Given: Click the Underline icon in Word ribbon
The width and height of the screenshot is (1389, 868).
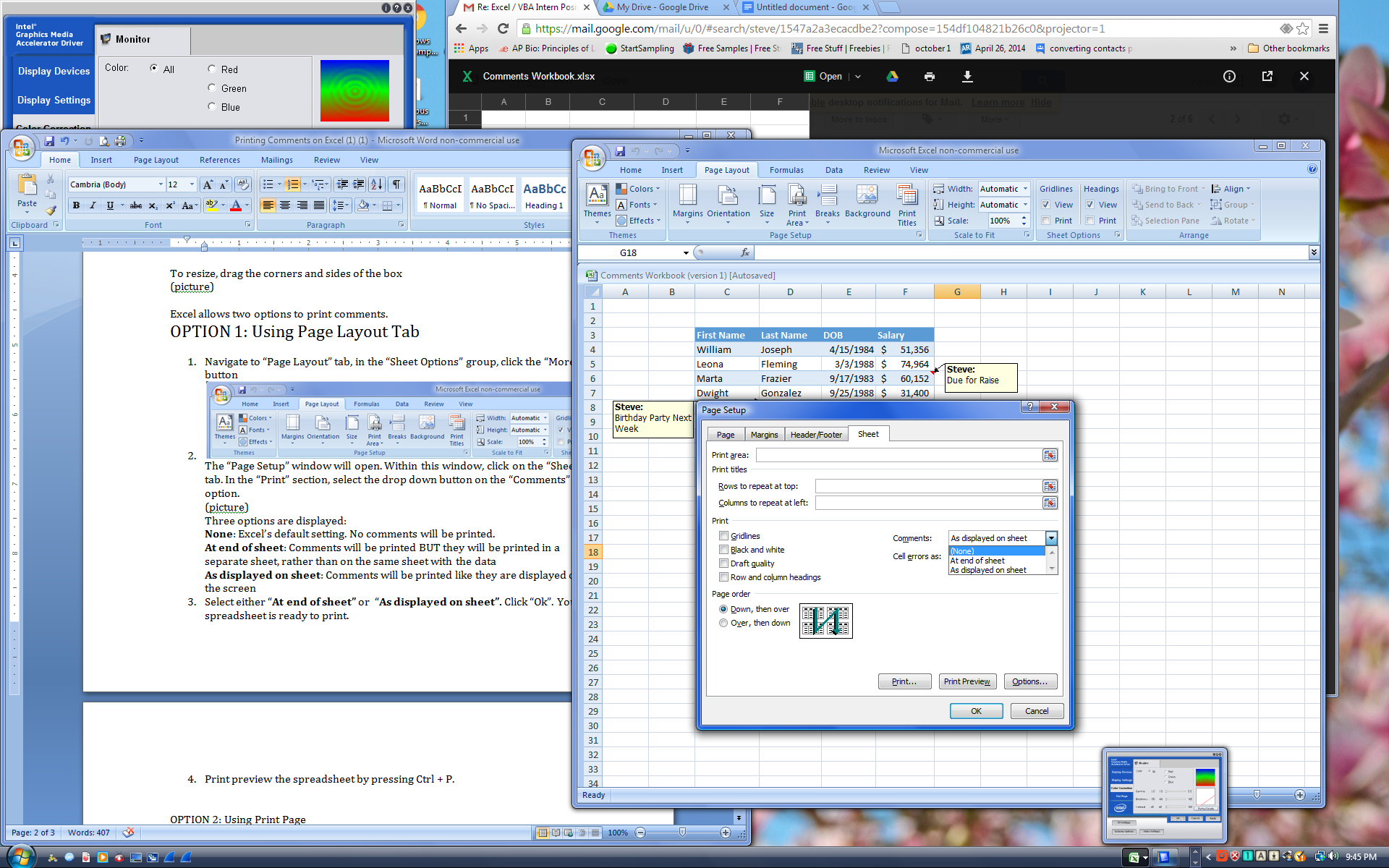Looking at the screenshot, I should 110,205.
